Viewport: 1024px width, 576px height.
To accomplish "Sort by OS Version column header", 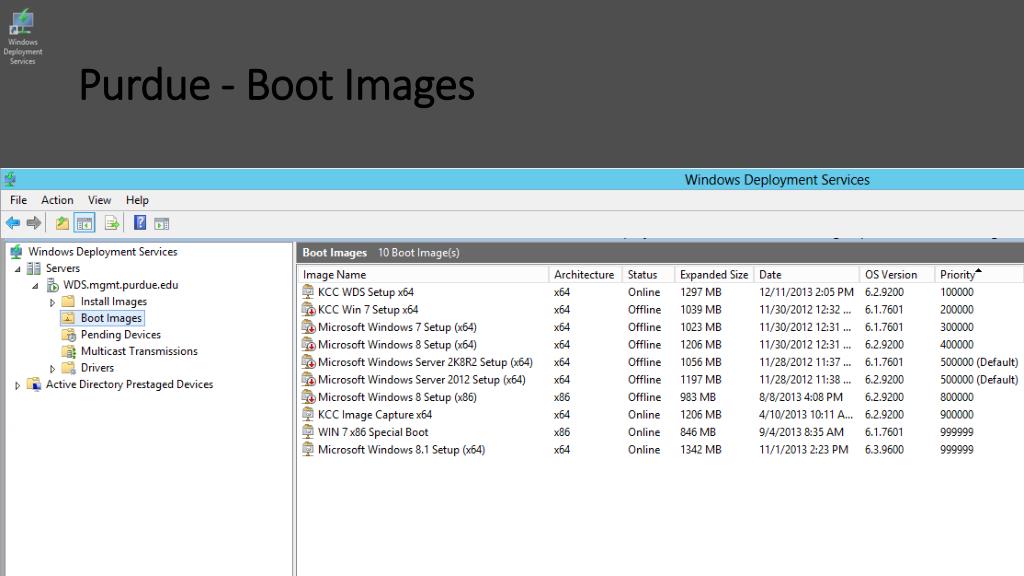I will 897,274.
